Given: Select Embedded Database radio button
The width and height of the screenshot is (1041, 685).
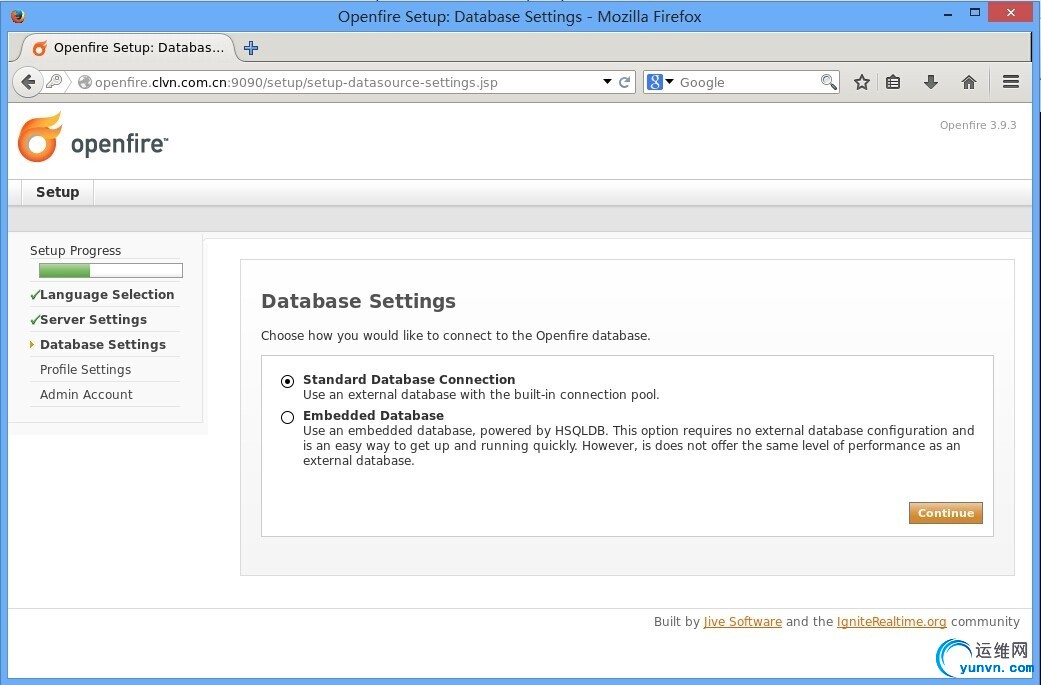Looking at the screenshot, I should tap(287, 418).
